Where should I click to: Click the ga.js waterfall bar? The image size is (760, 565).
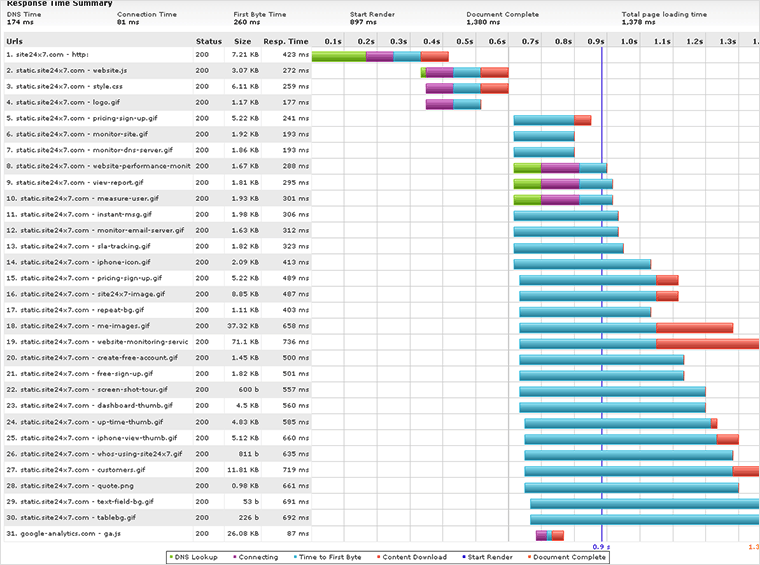click(x=549, y=535)
